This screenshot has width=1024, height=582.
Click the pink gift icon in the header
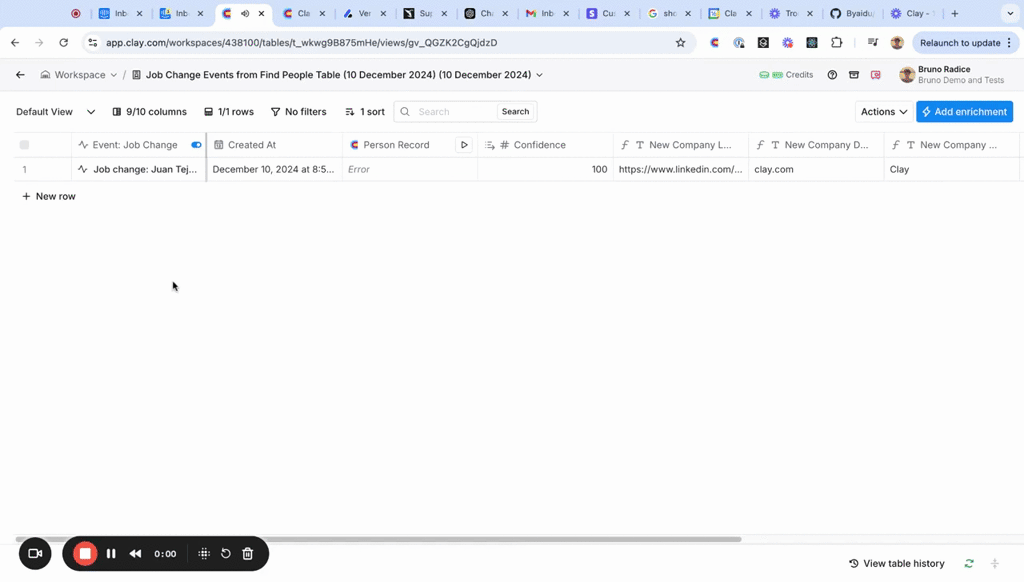click(876, 75)
